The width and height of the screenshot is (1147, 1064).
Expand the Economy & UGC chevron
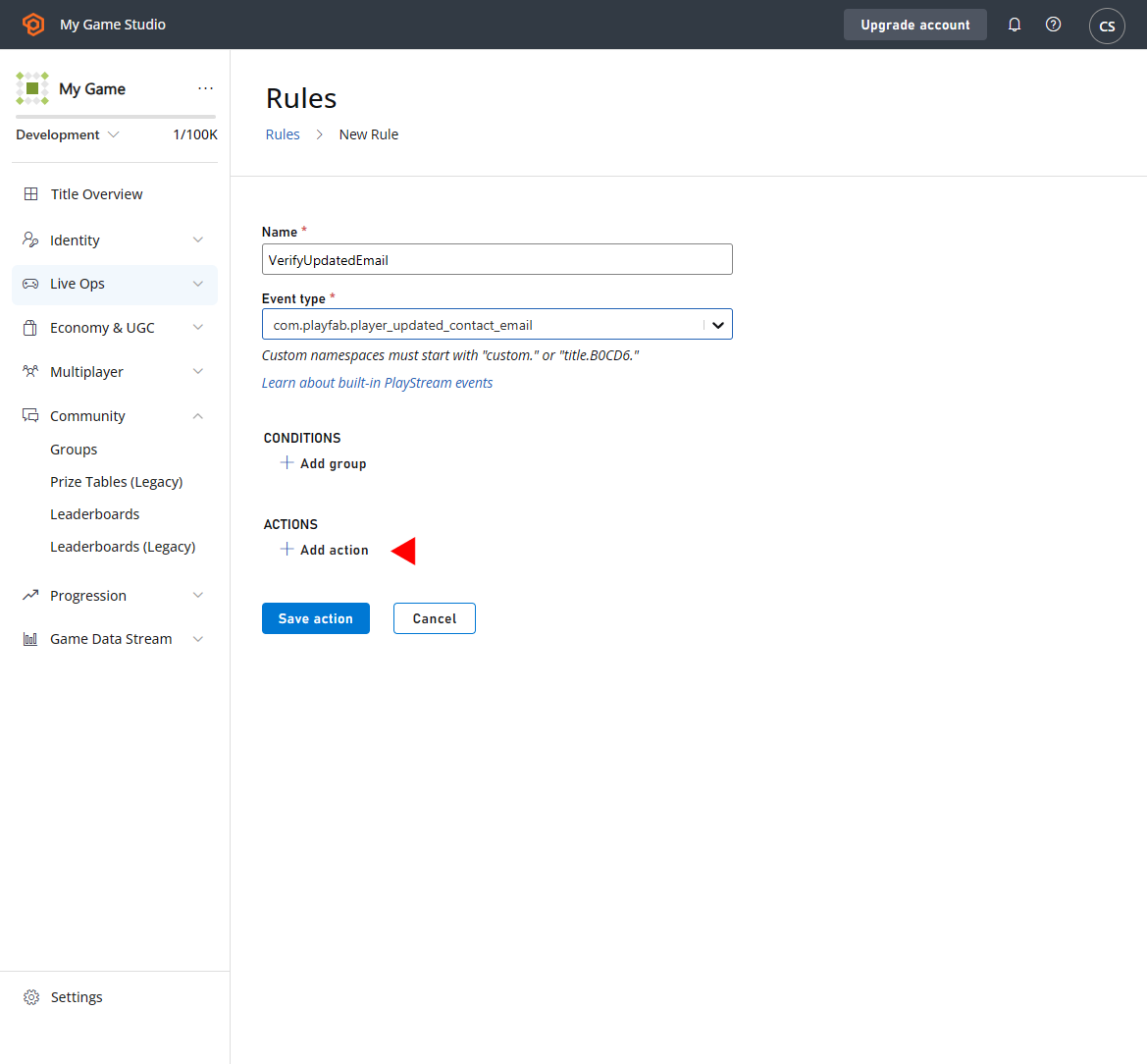pyautogui.click(x=197, y=328)
